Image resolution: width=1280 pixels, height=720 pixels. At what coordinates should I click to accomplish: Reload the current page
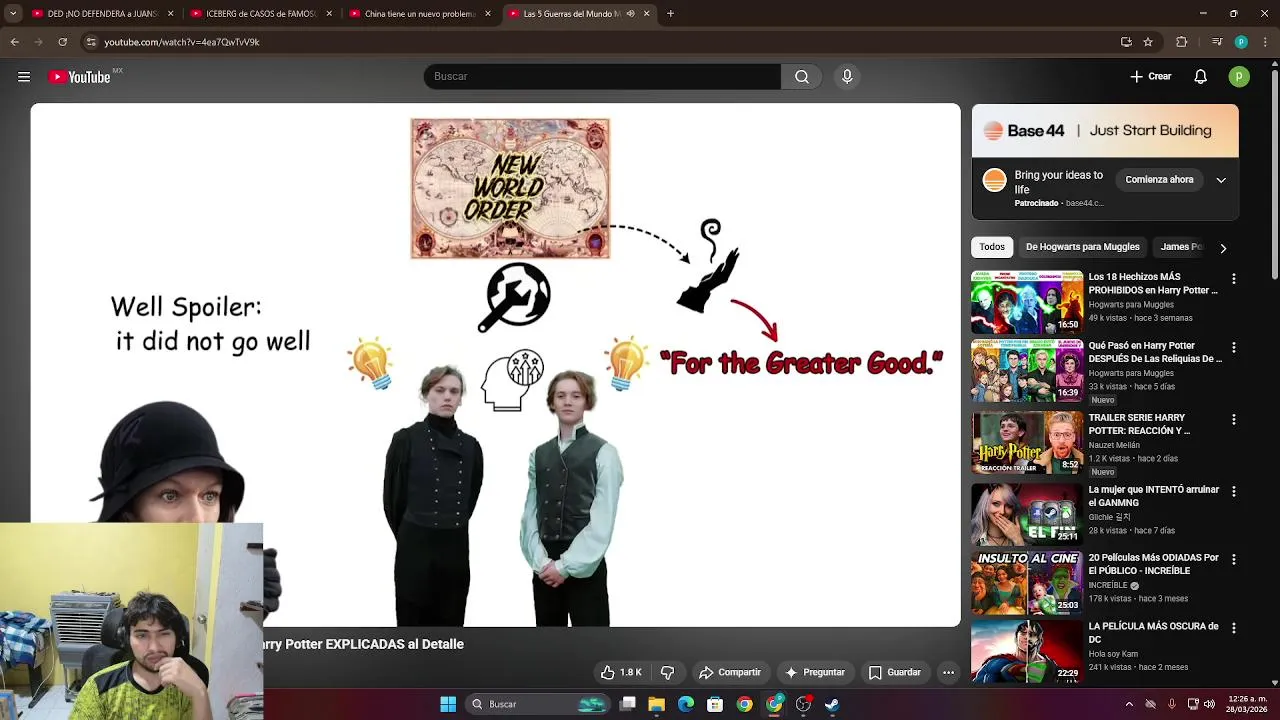pos(62,42)
